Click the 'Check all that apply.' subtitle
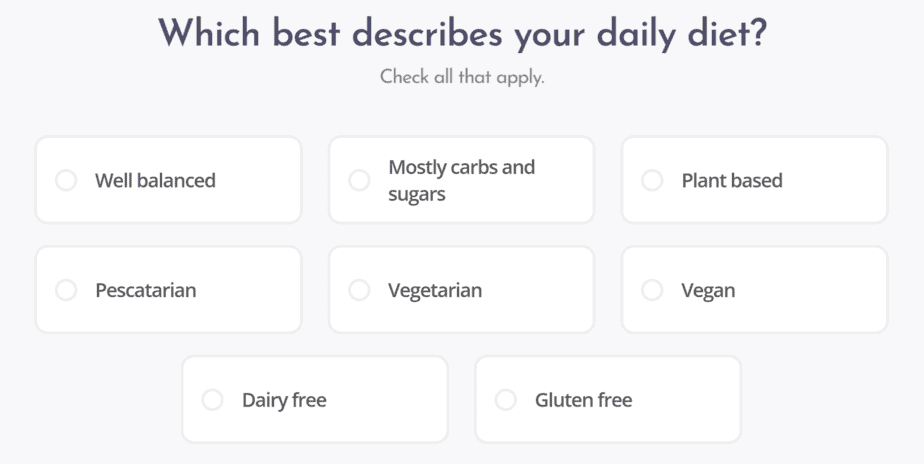 [462, 77]
